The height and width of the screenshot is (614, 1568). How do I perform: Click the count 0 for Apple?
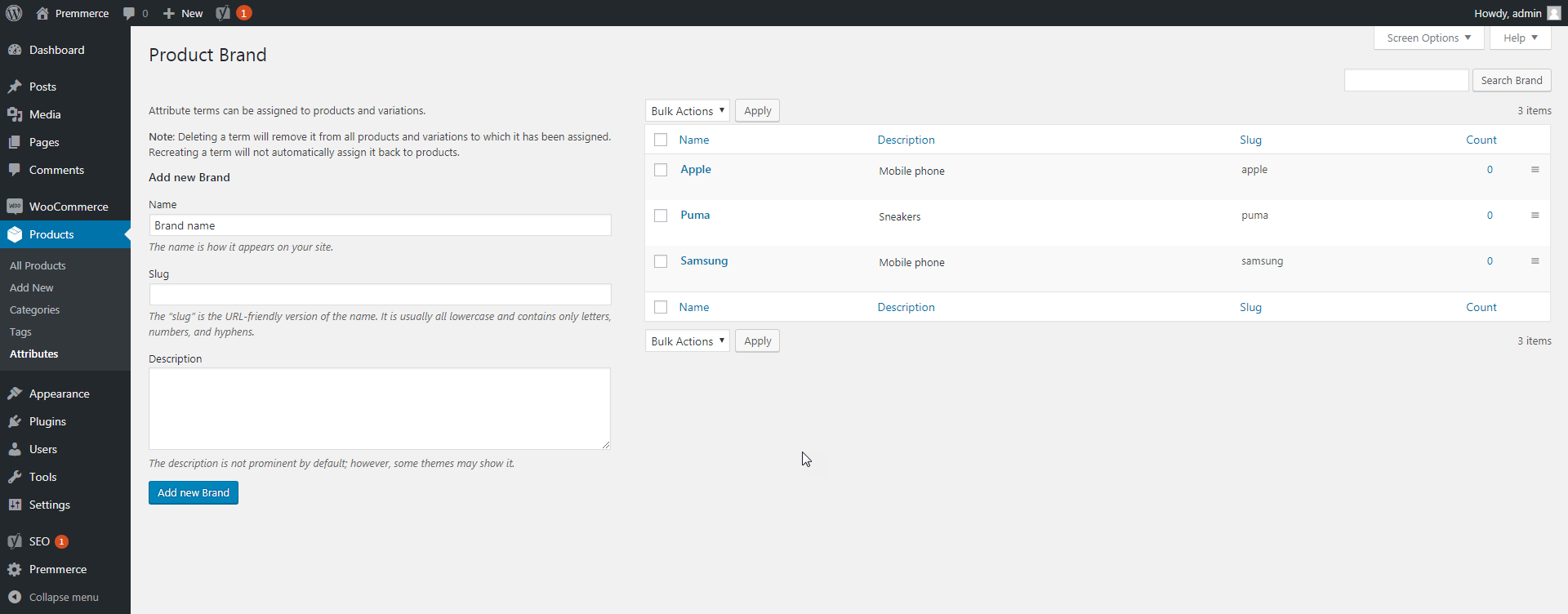(x=1490, y=170)
